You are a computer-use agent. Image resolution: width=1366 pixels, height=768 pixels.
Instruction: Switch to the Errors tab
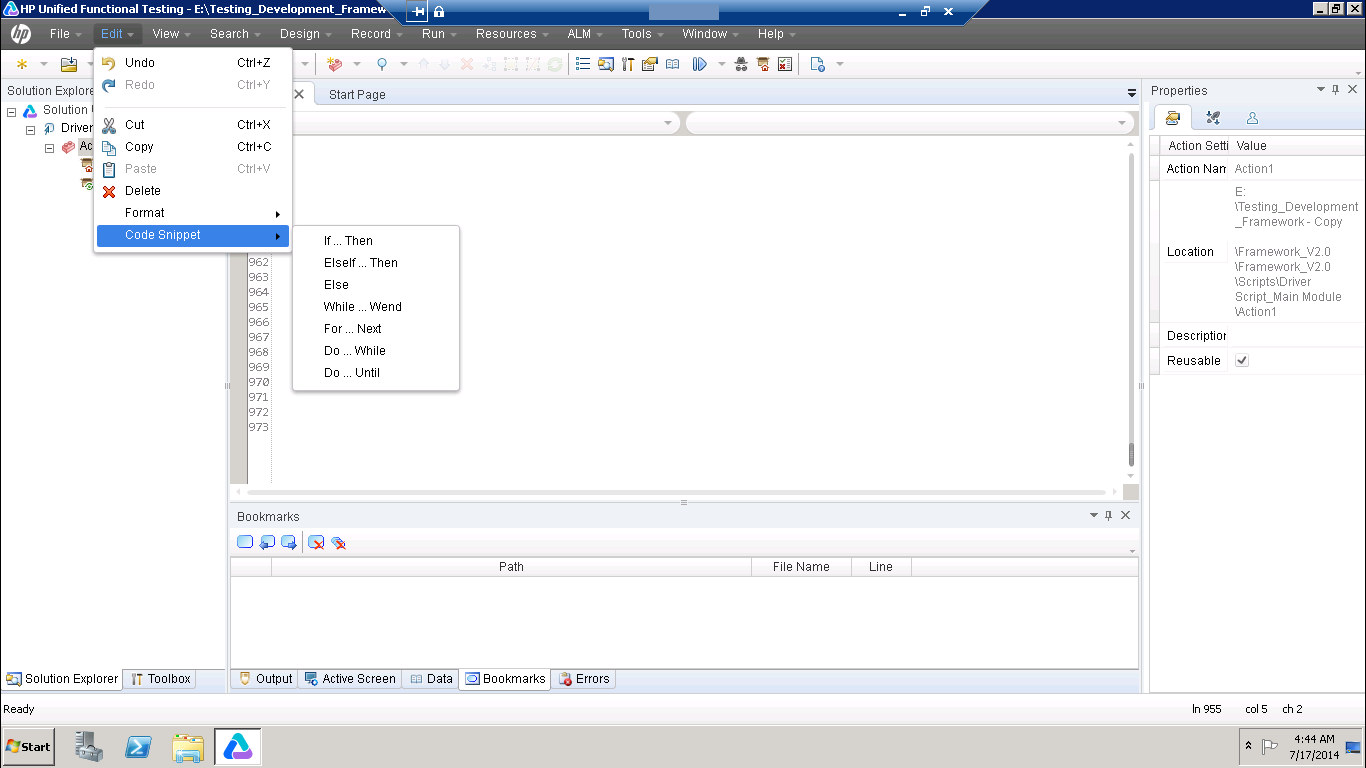583,679
